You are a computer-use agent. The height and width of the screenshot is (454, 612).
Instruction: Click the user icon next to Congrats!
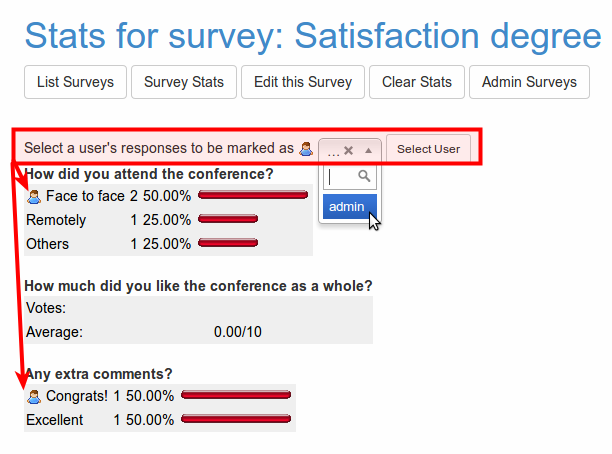[34, 396]
